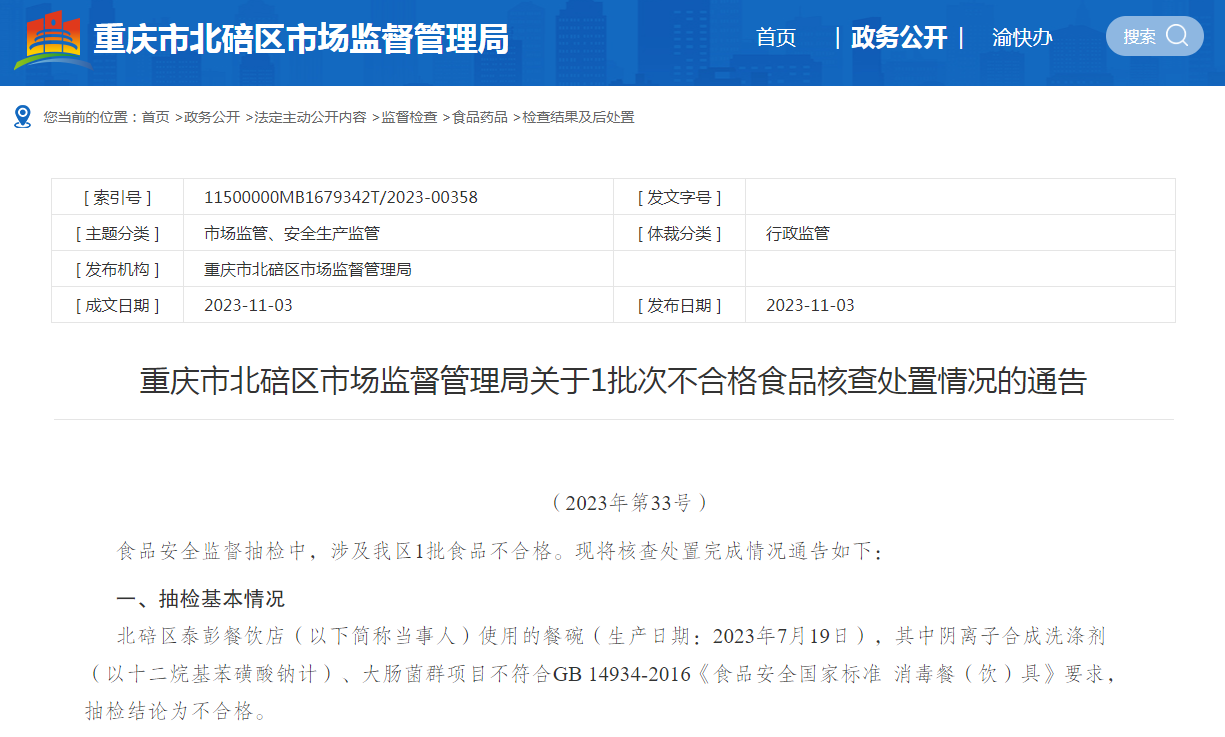Click the article headline about 不合格食品核查处置

[x=613, y=381]
